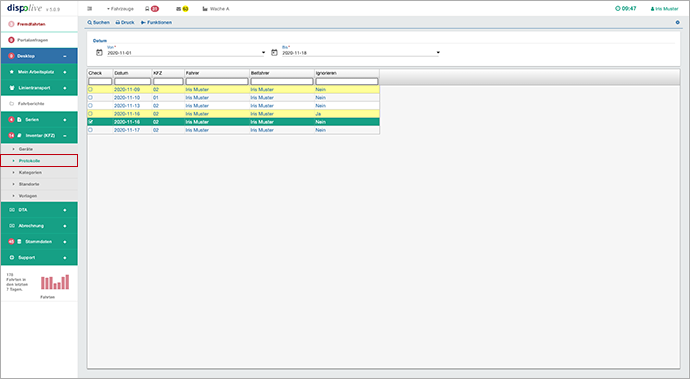Click the Datum column filter field
The height and width of the screenshot is (379, 690).
[132, 81]
